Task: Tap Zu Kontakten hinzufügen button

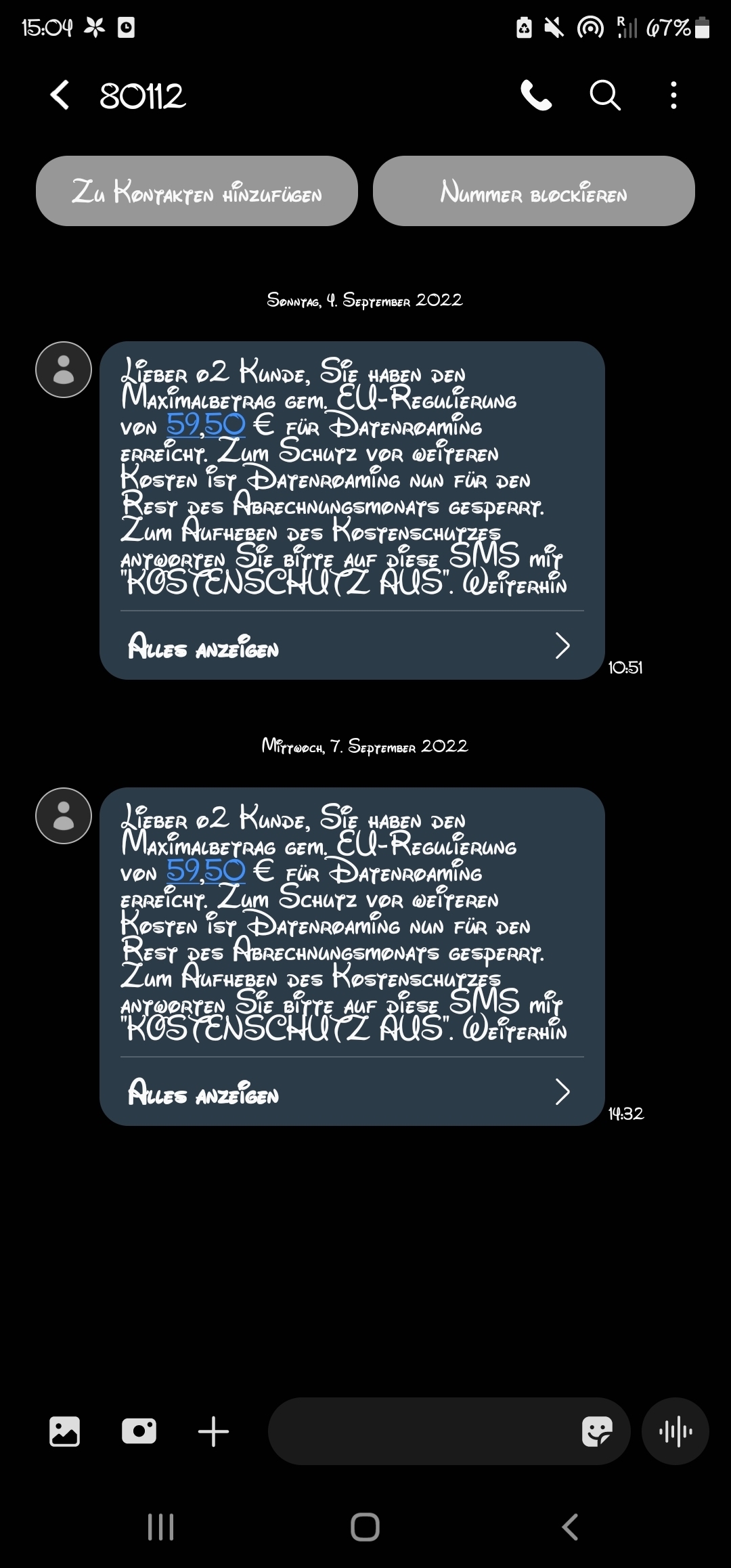Action: coord(197,191)
